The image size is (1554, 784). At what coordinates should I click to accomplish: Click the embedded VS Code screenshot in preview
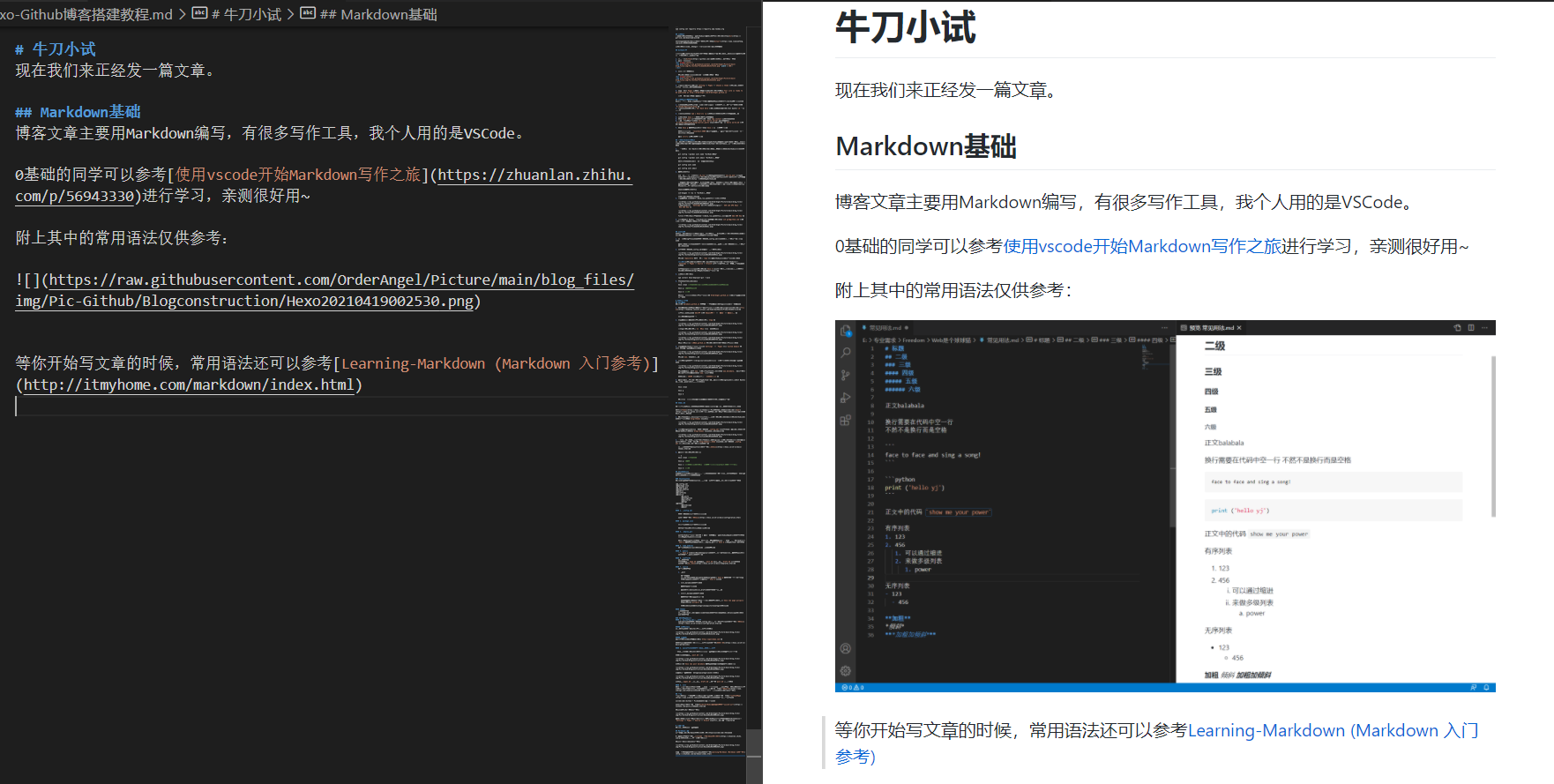point(1165,506)
